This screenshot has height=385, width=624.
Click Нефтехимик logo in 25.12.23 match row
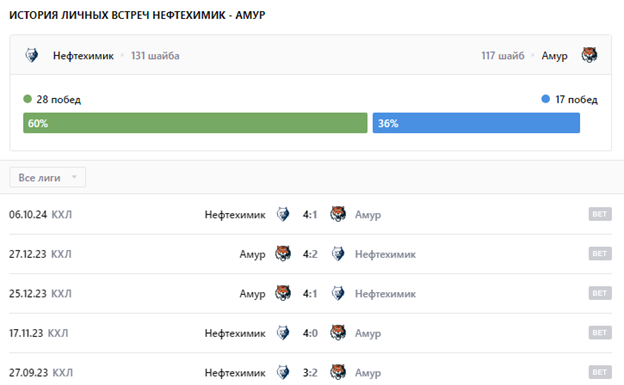point(338,293)
